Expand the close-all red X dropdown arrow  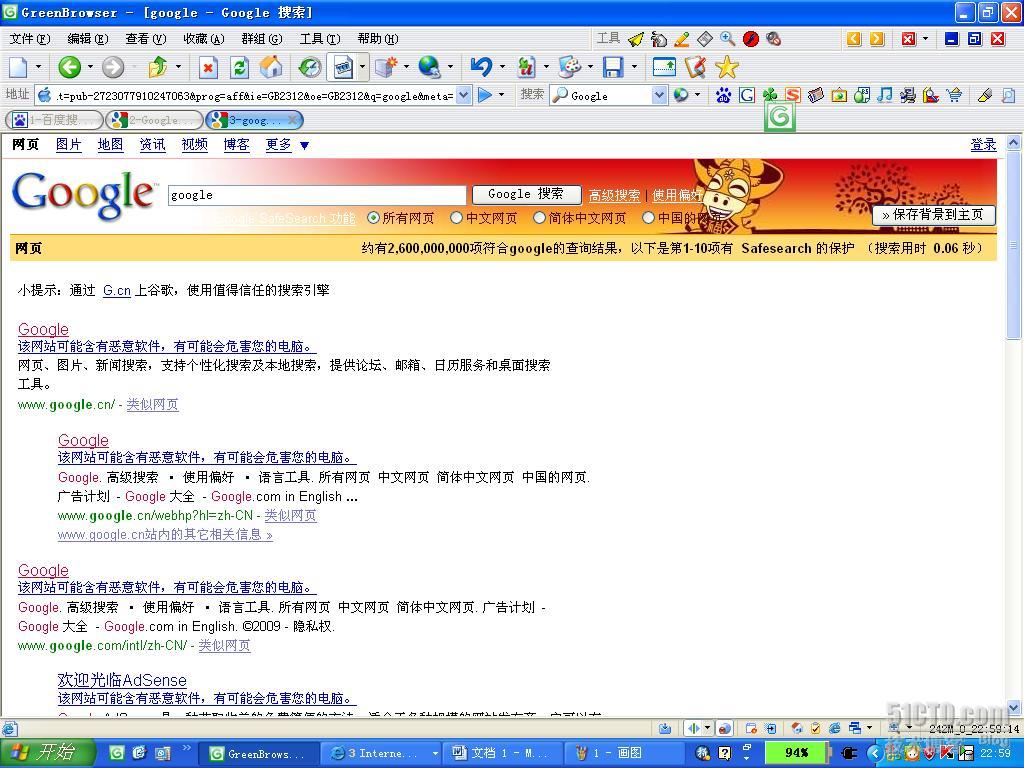click(x=925, y=39)
